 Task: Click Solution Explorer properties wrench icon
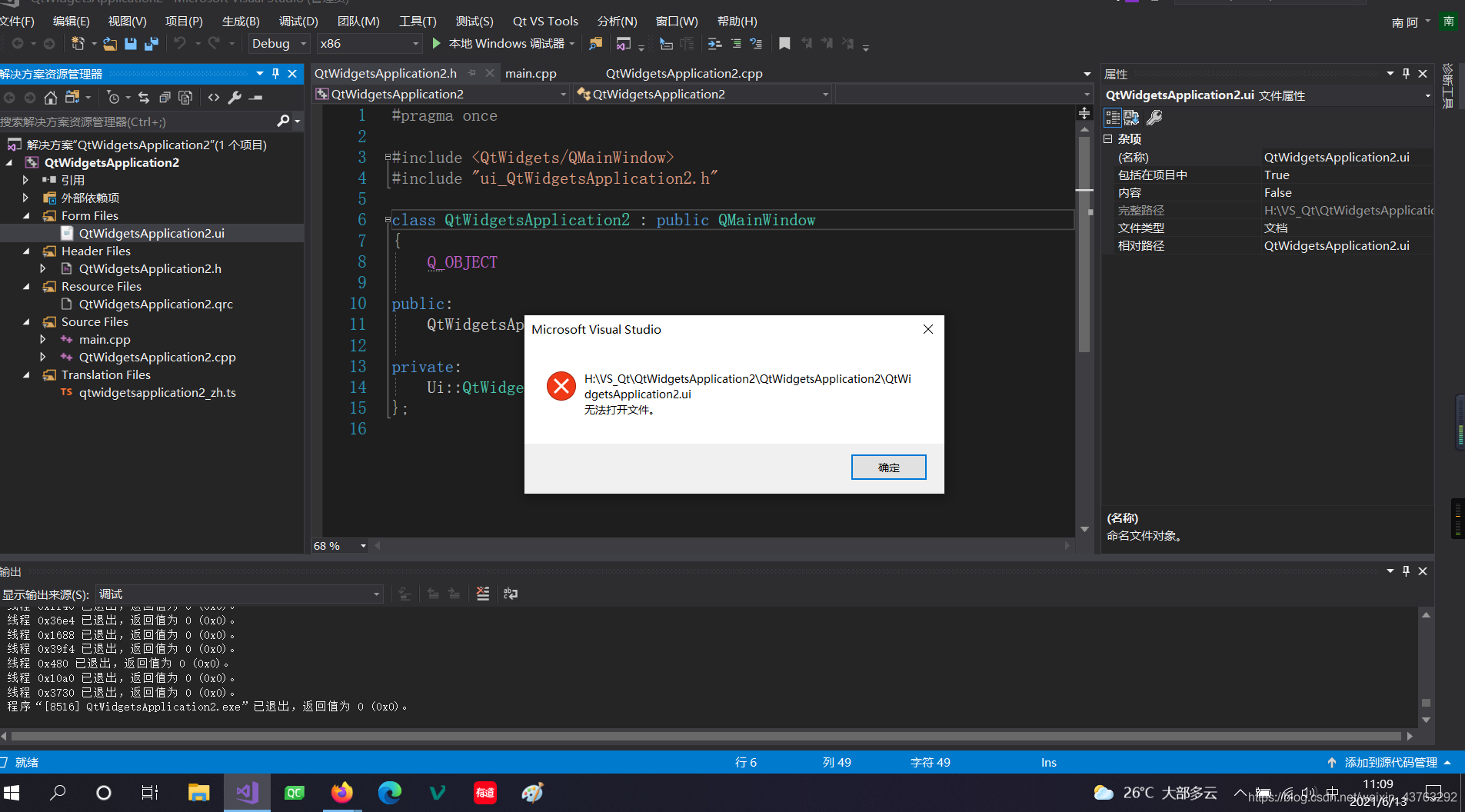[x=235, y=98]
